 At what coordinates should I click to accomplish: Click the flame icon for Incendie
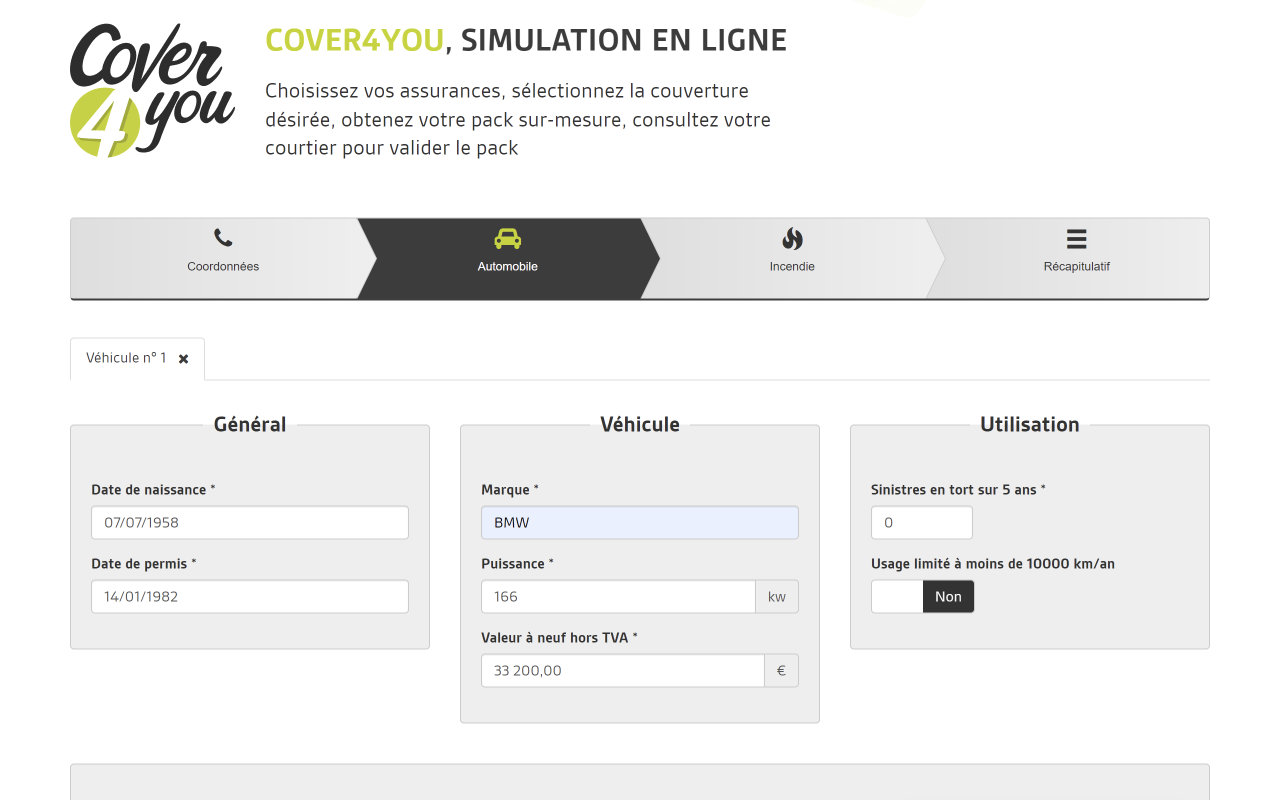point(792,238)
